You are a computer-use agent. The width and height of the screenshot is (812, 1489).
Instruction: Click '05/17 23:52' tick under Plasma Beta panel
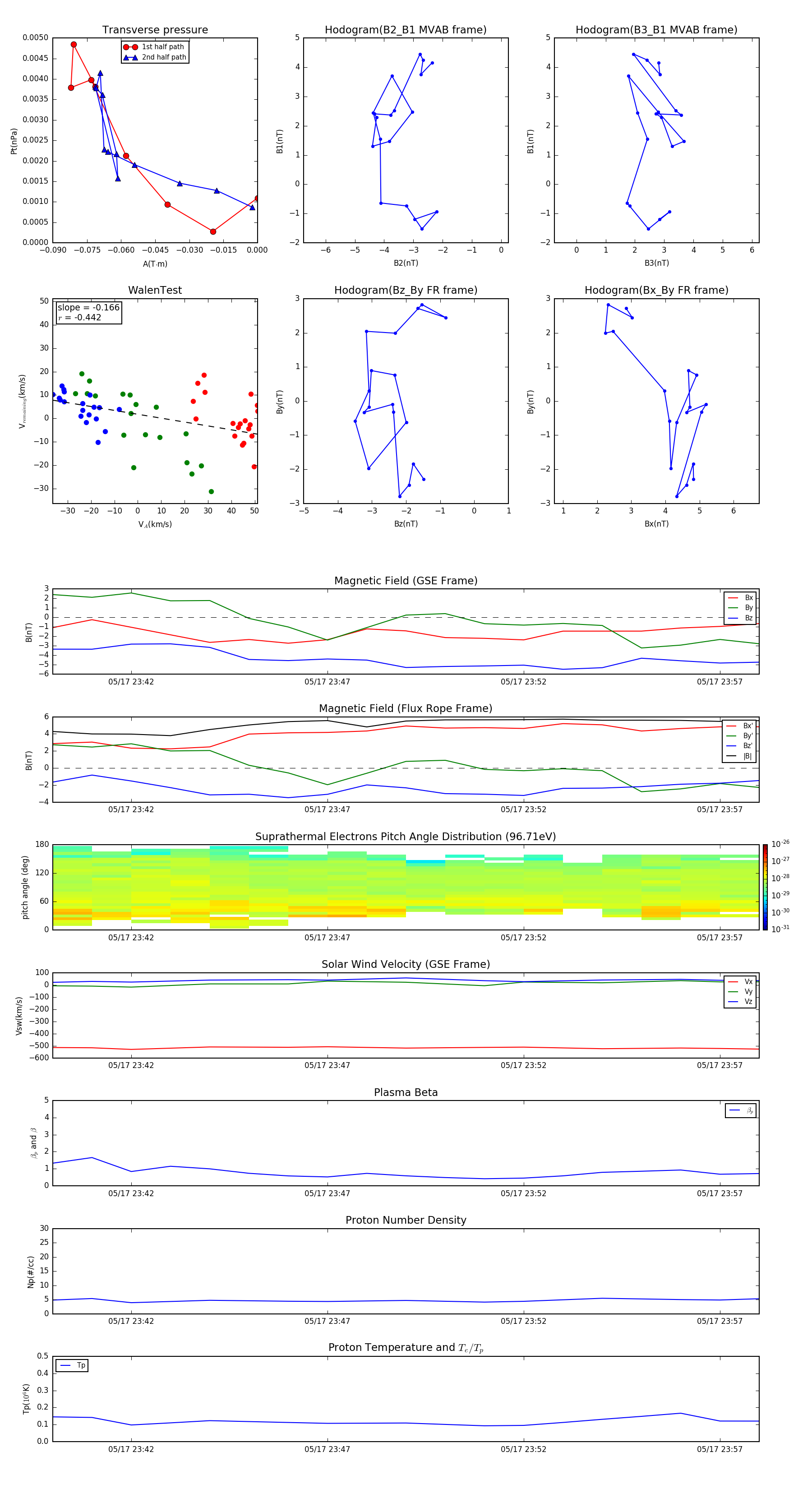tap(524, 1193)
